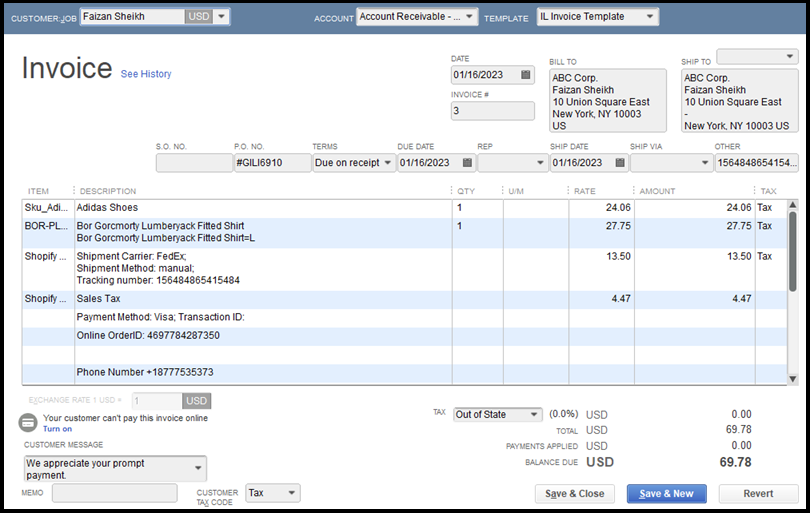Click the See History link
The height and width of the screenshot is (513, 810).
click(146, 74)
